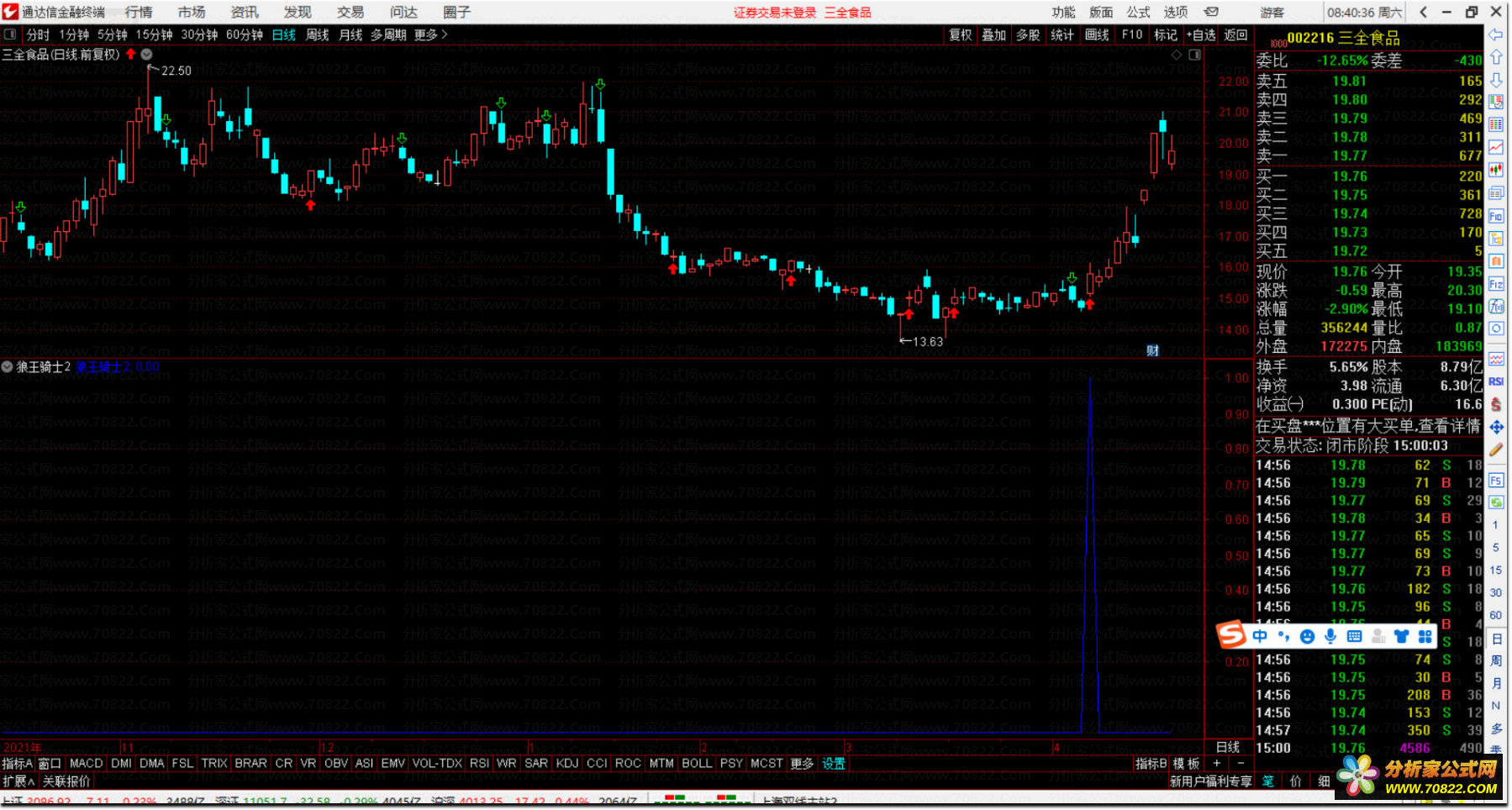Expand the 狼王骑士2 indicator circle button
This screenshot has width=1512, height=810.
click(8, 367)
